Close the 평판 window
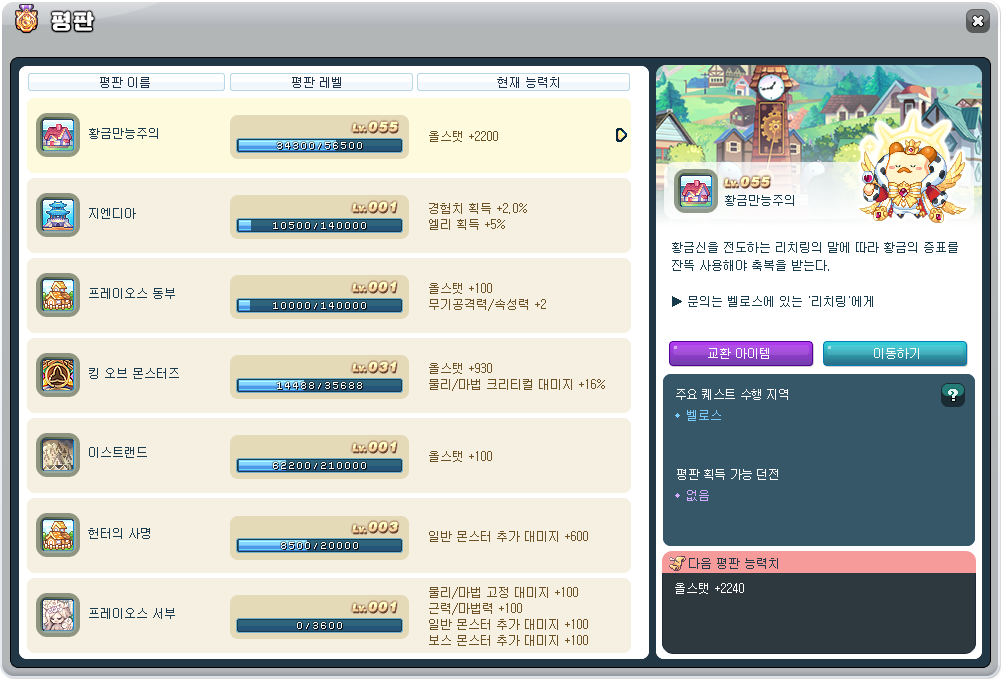 (976, 21)
